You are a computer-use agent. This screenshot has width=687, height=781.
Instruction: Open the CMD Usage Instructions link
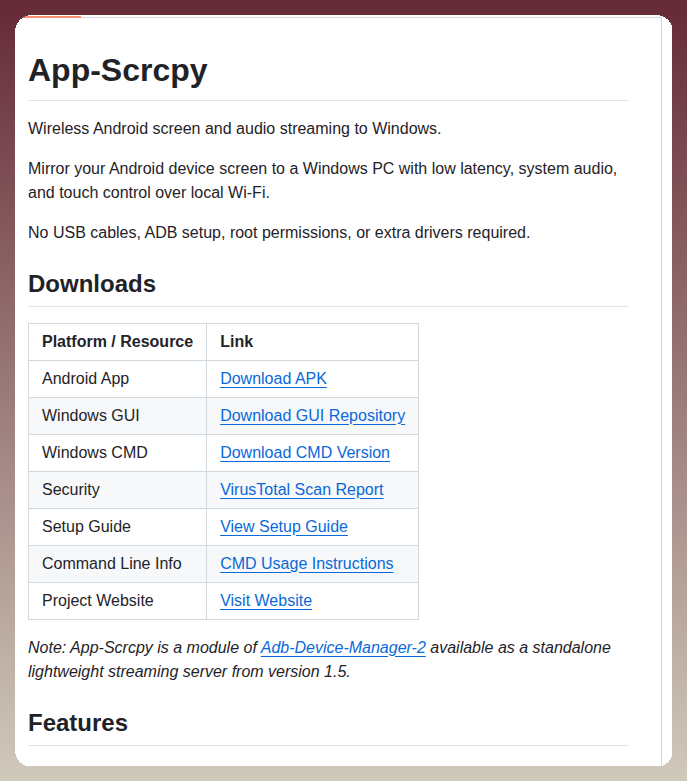tap(307, 563)
